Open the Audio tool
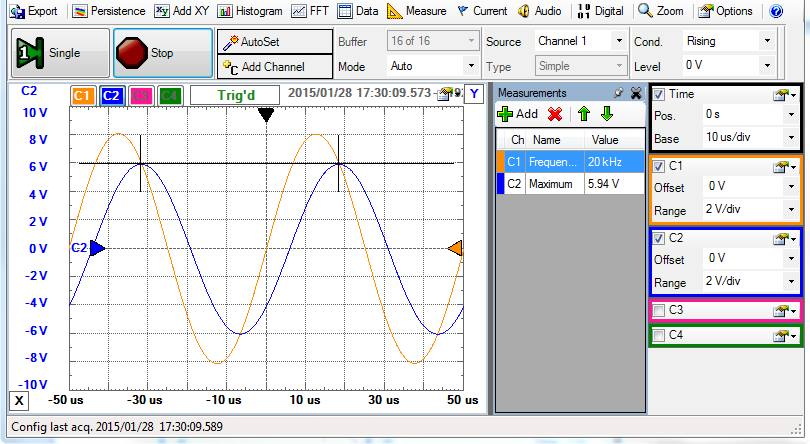810x444 pixels. point(539,11)
